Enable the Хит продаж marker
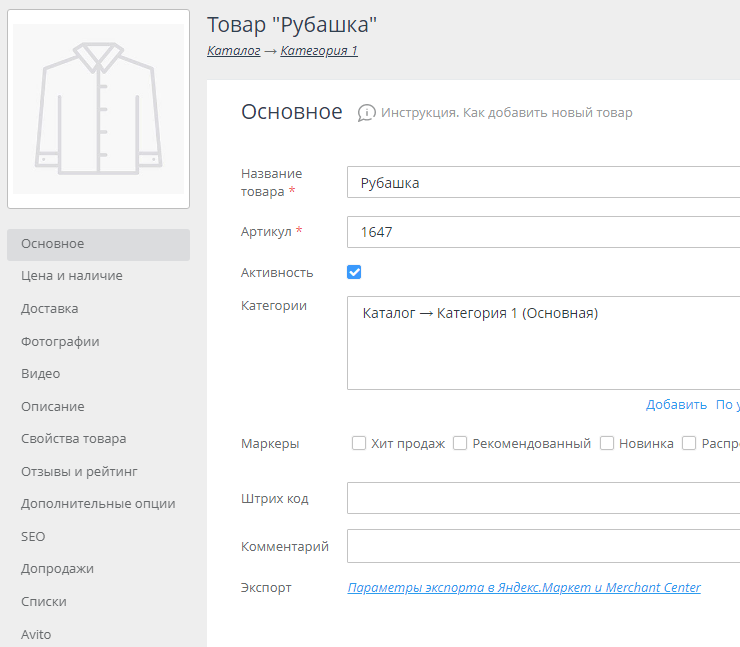The image size is (740, 647). coord(359,443)
